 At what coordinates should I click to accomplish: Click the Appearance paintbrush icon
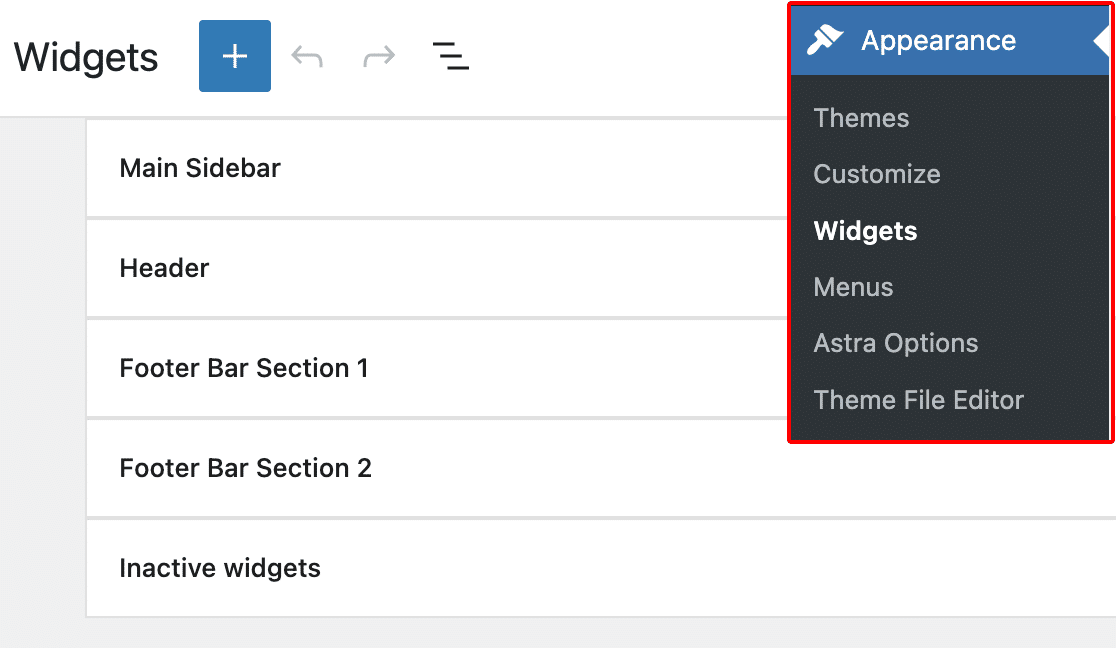(x=825, y=40)
